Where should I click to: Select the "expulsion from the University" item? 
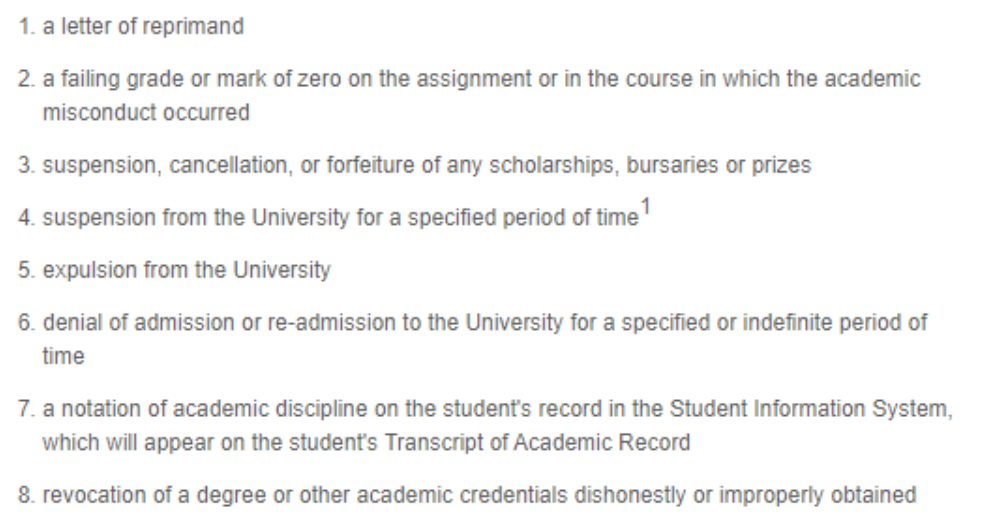click(185, 271)
